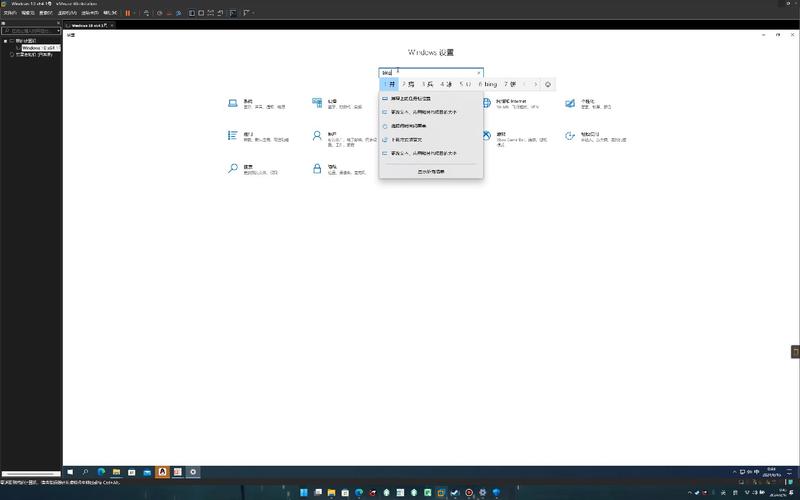The image size is (800, 500).
Task: Open the IME emoji panel button
Action: pos(548,84)
